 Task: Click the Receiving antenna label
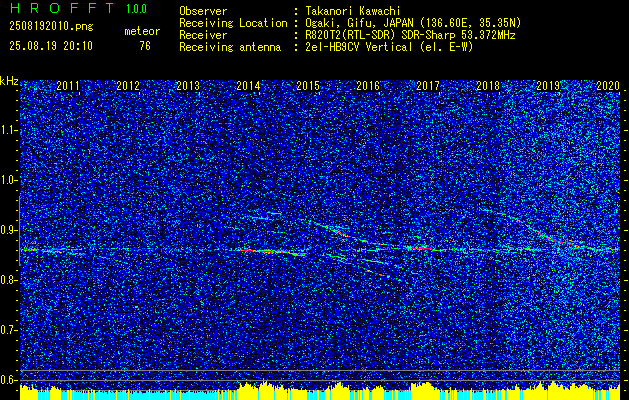(230, 47)
